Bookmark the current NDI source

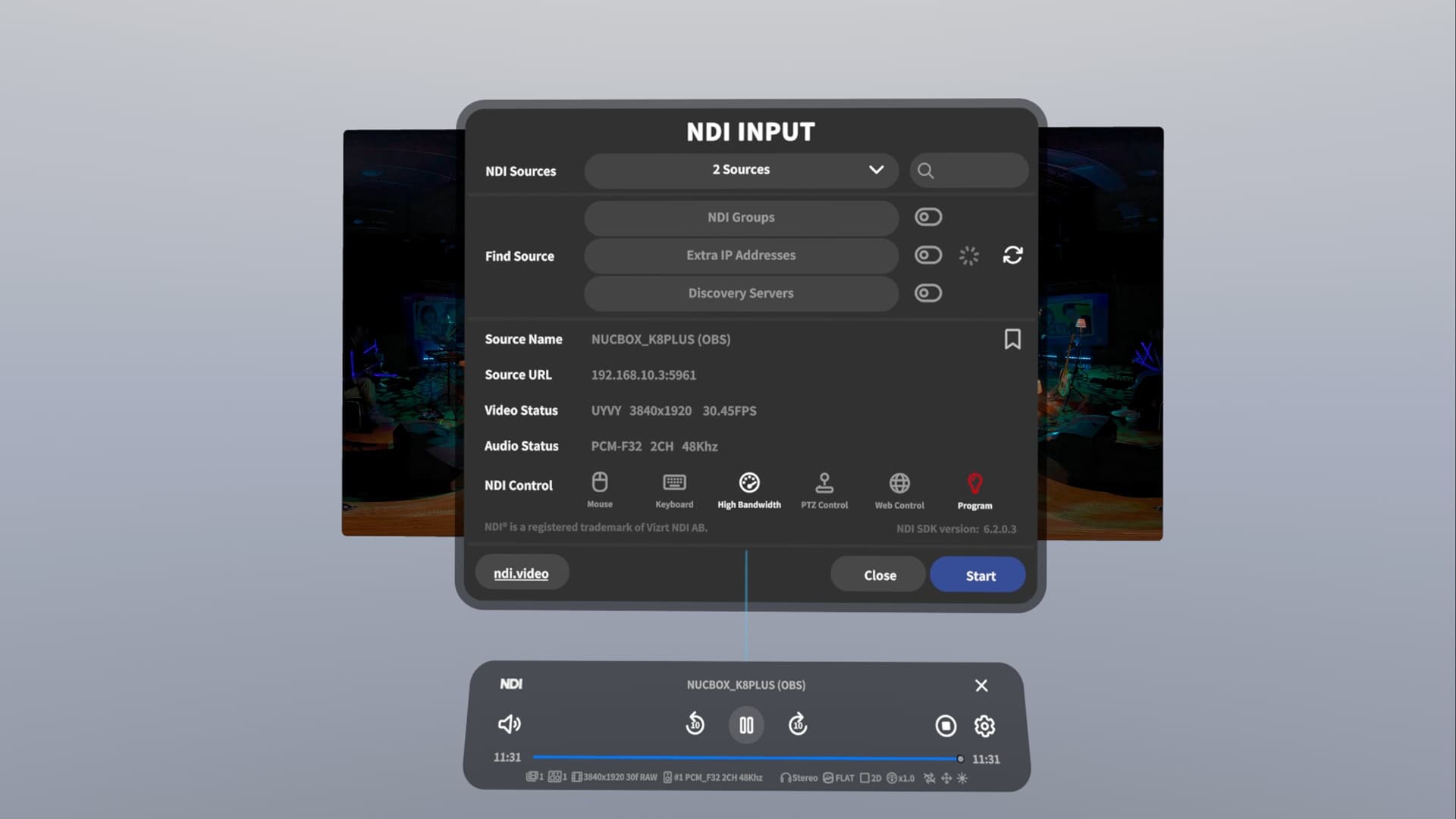pos(1012,339)
